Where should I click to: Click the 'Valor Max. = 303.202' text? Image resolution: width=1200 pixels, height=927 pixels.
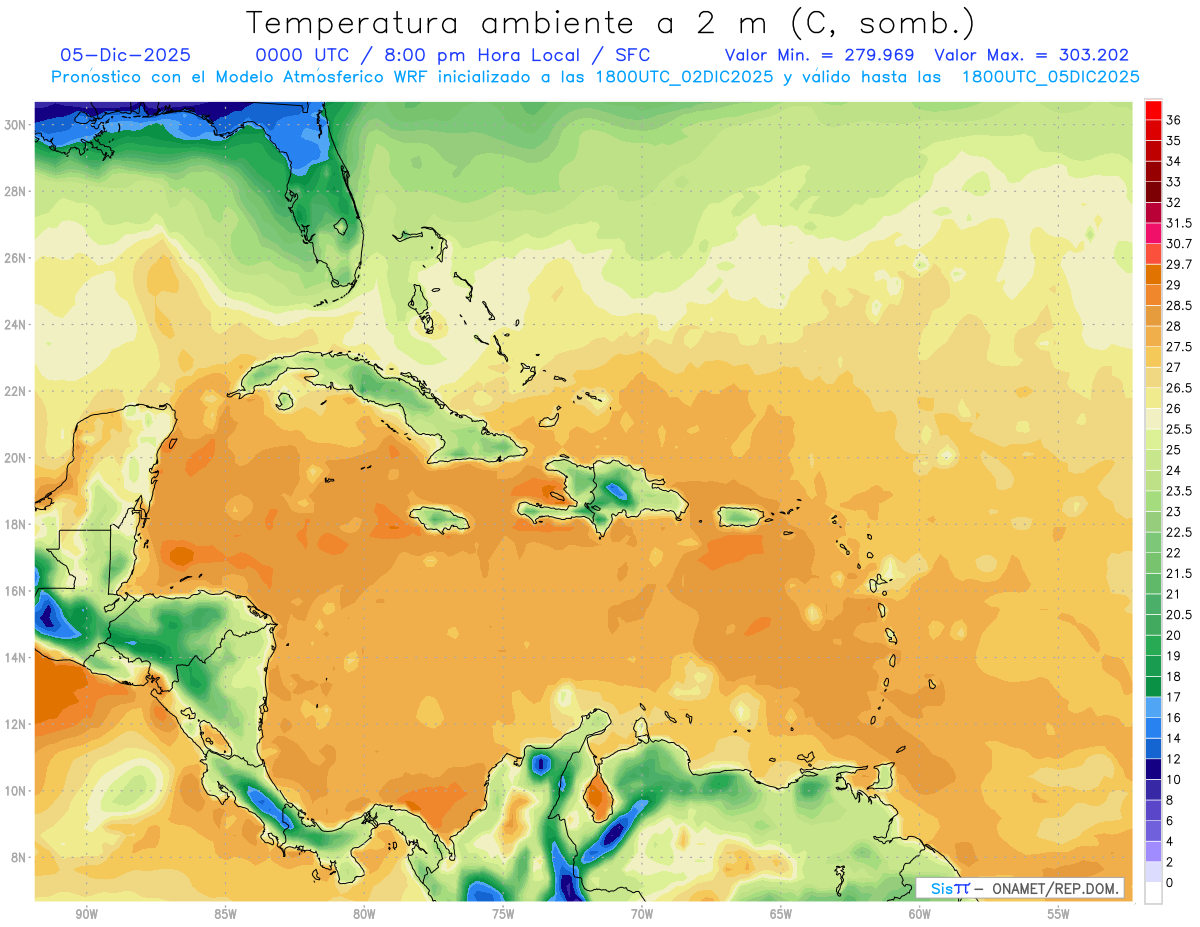pos(1032,55)
